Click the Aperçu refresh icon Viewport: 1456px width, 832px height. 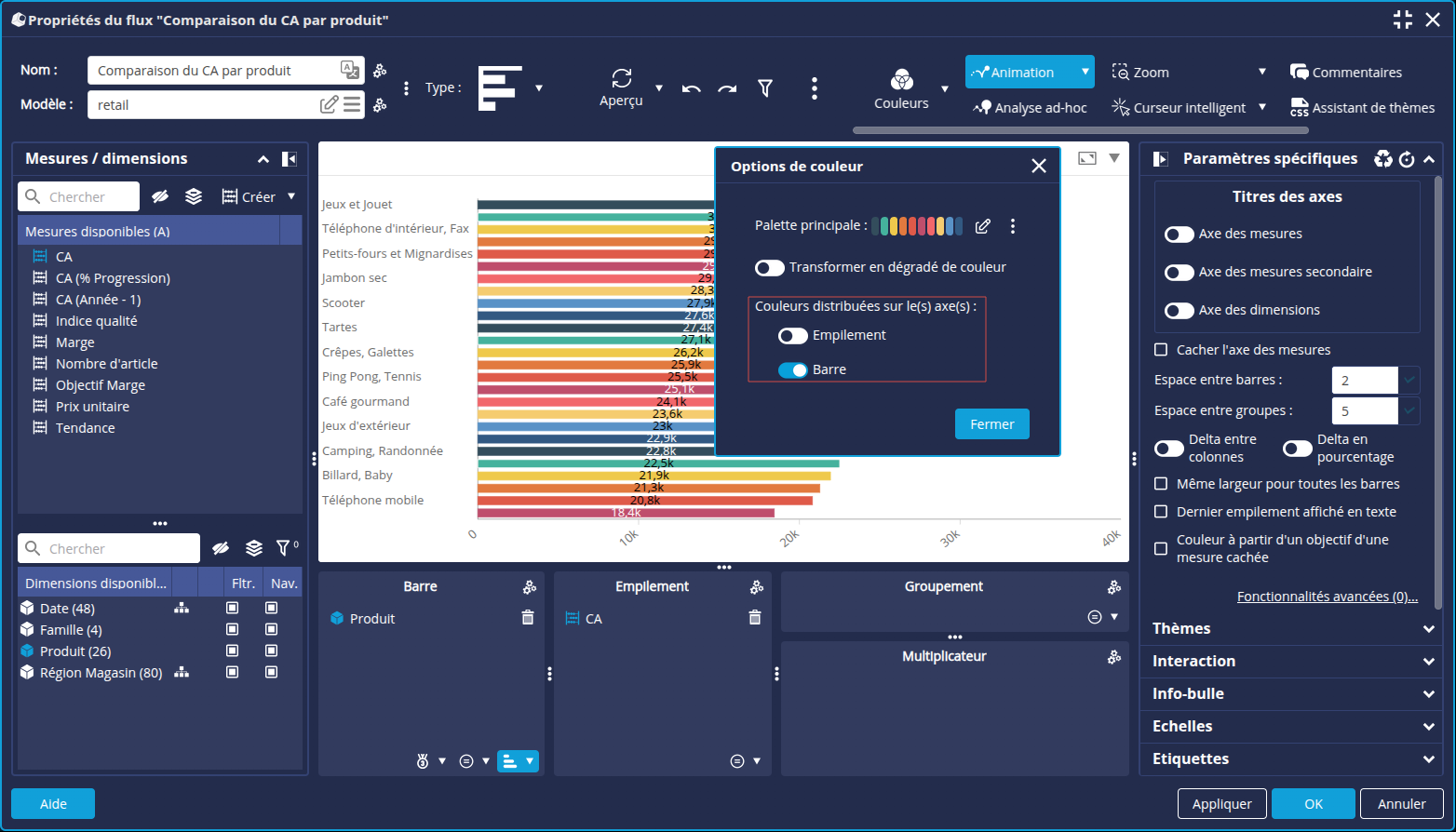pos(621,78)
